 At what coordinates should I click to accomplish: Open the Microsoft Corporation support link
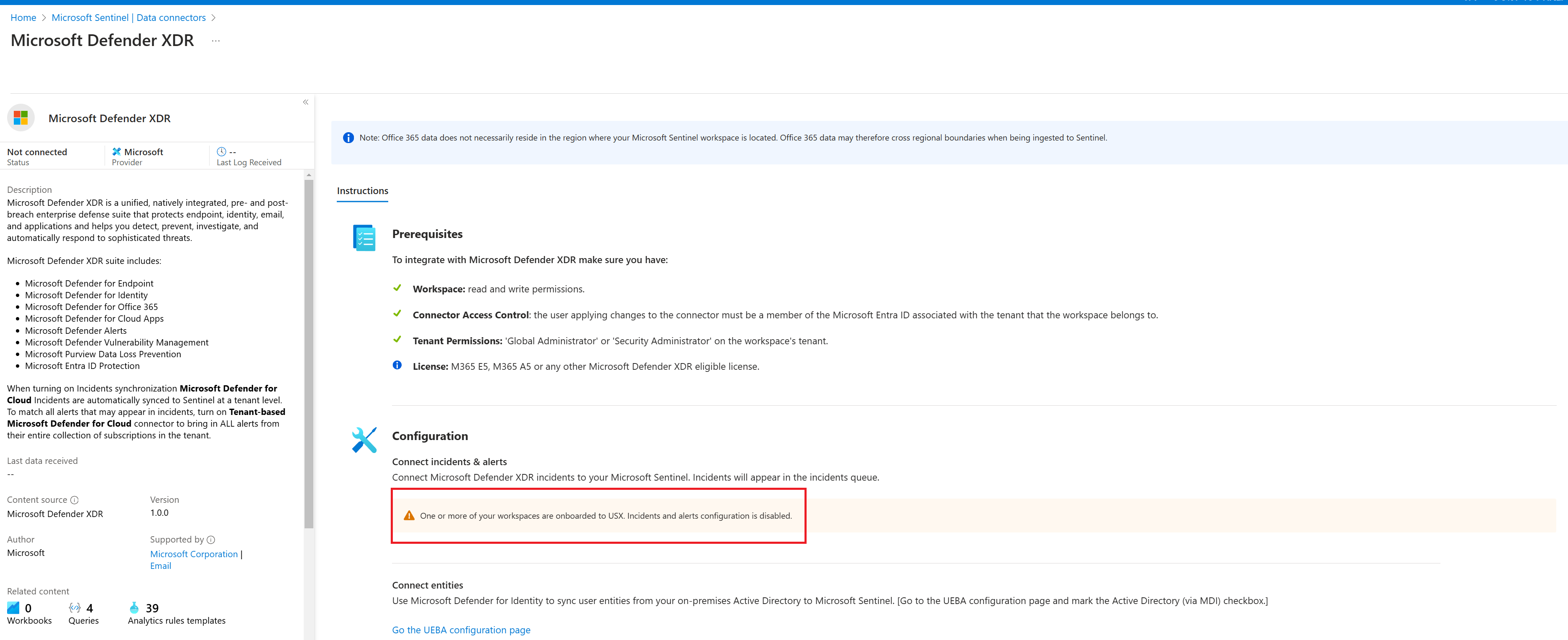[194, 554]
